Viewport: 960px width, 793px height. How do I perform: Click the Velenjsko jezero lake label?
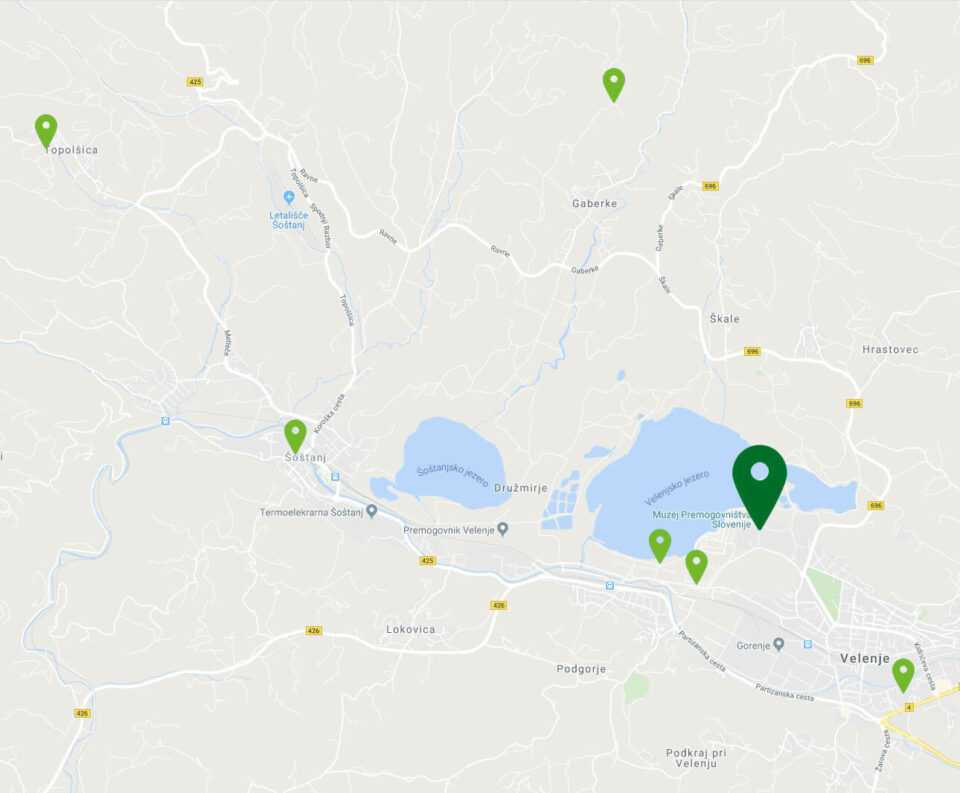677,488
